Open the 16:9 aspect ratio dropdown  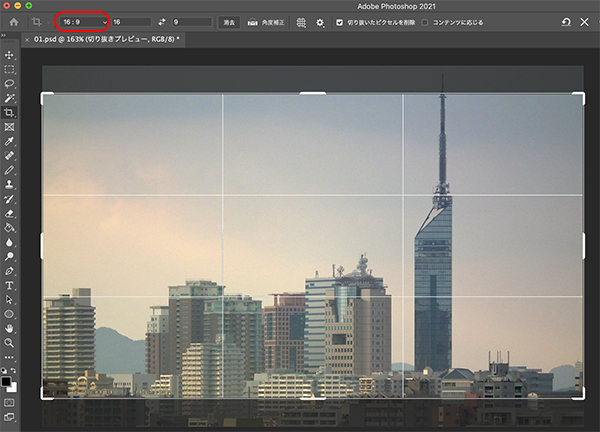83,21
